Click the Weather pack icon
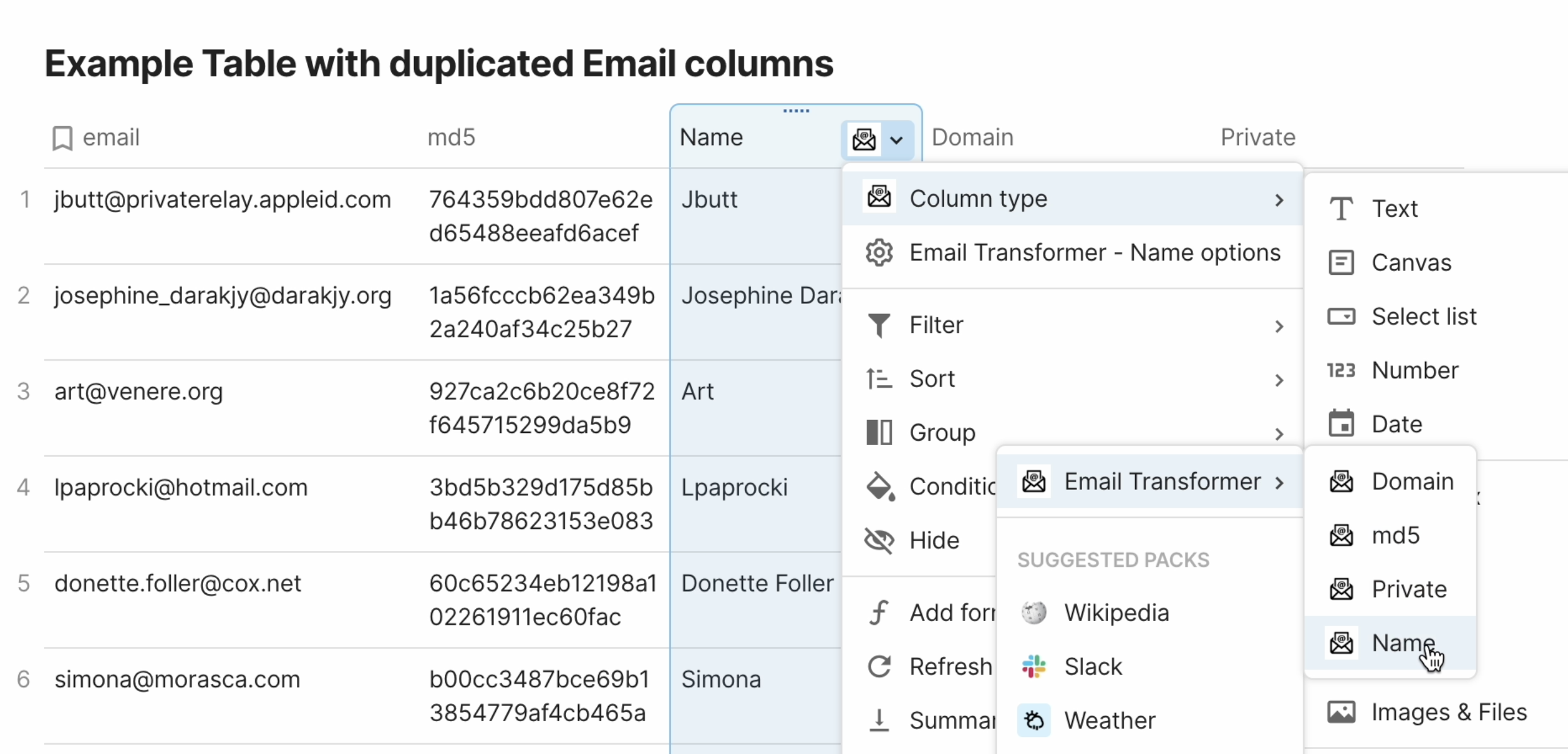This screenshot has width=1568, height=754. pyautogui.click(x=1034, y=720)
